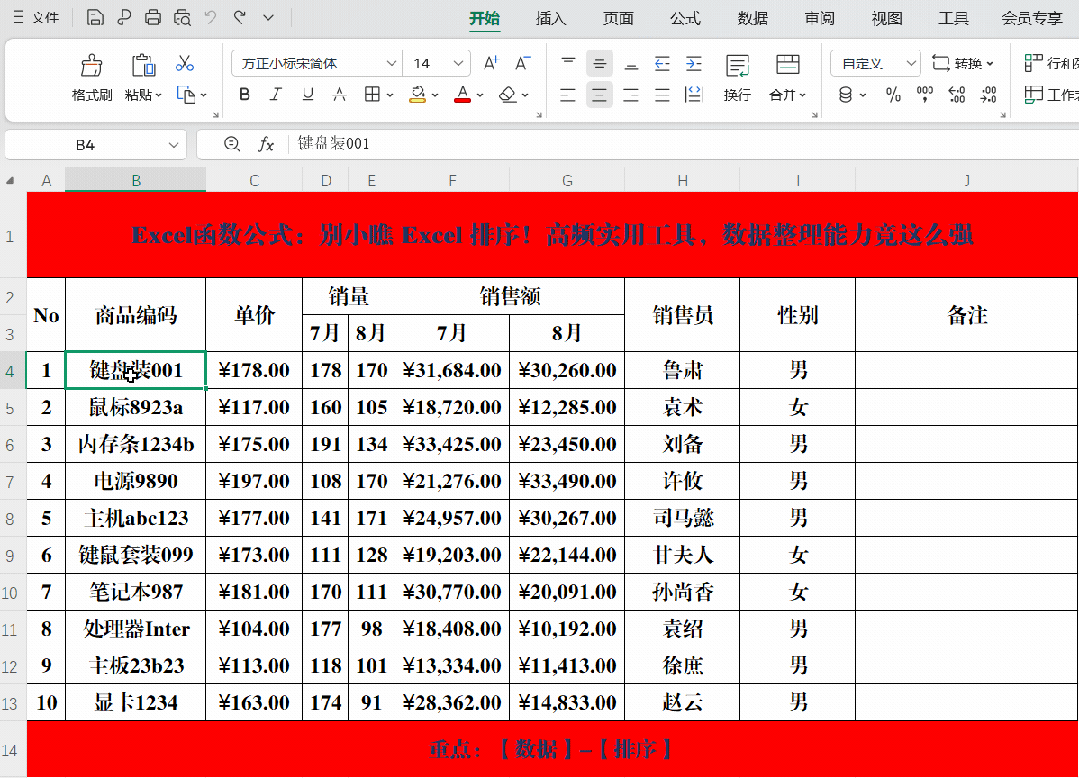Viewport: 1079px width, 778px height.
Task: Click the magnifier icon beside fx
Action: pyautogui.click(x=232, y=144)
